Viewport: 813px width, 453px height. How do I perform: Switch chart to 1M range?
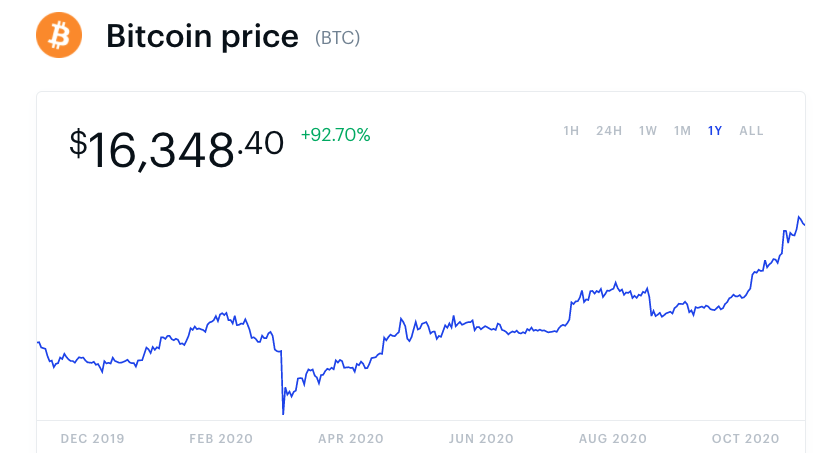click(x=682, y=131)
